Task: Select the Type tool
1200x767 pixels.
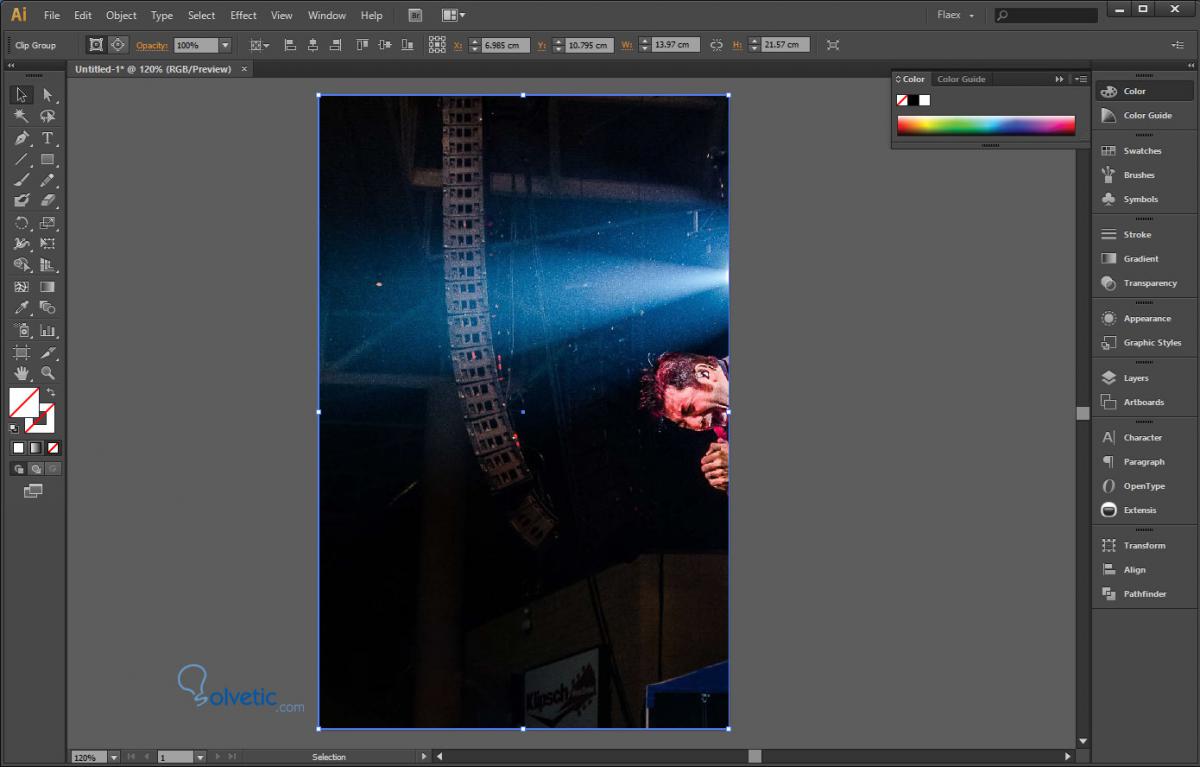Action: click(47, 138)
